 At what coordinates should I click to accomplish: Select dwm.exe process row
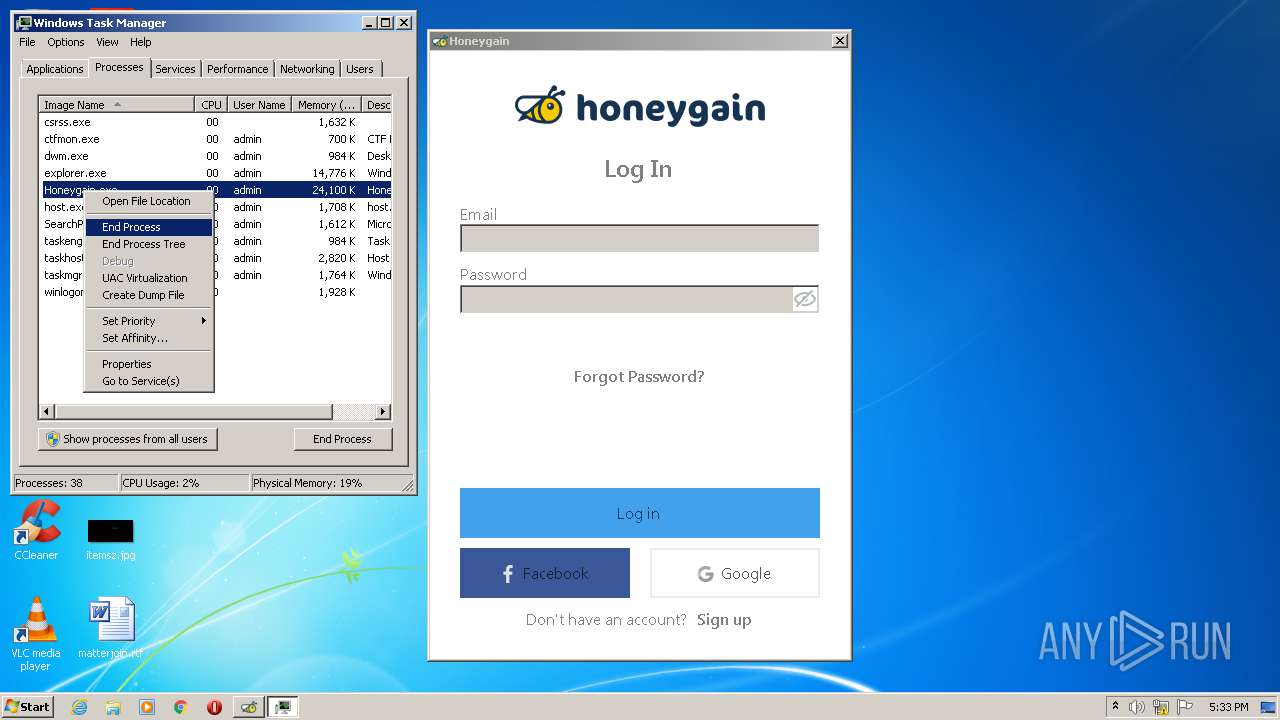pos(215,156)
